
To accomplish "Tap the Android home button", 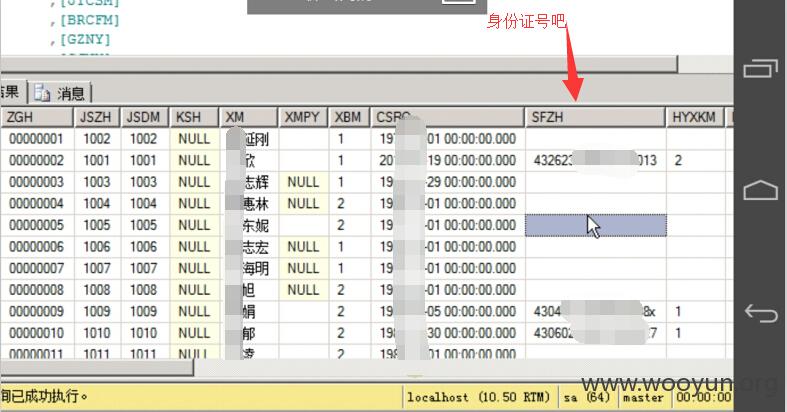I will point(760,190).
